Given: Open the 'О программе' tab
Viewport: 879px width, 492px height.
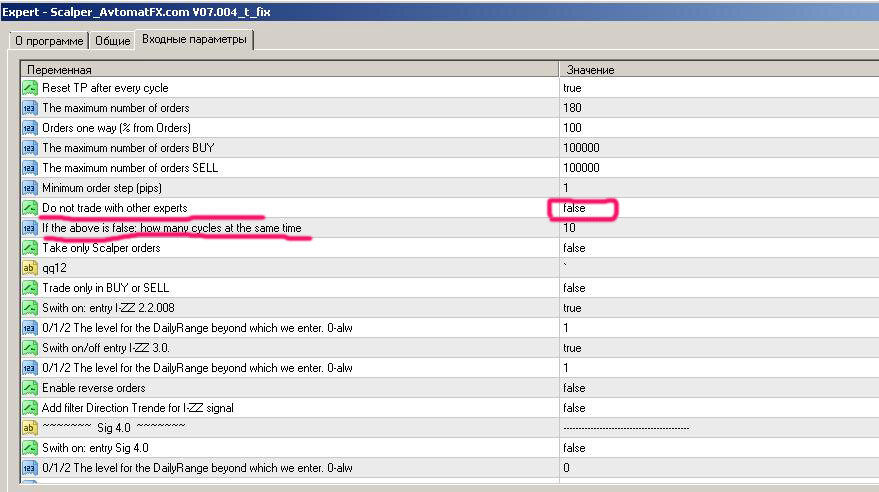Looking at the screenshot, I should click(49, 41).
